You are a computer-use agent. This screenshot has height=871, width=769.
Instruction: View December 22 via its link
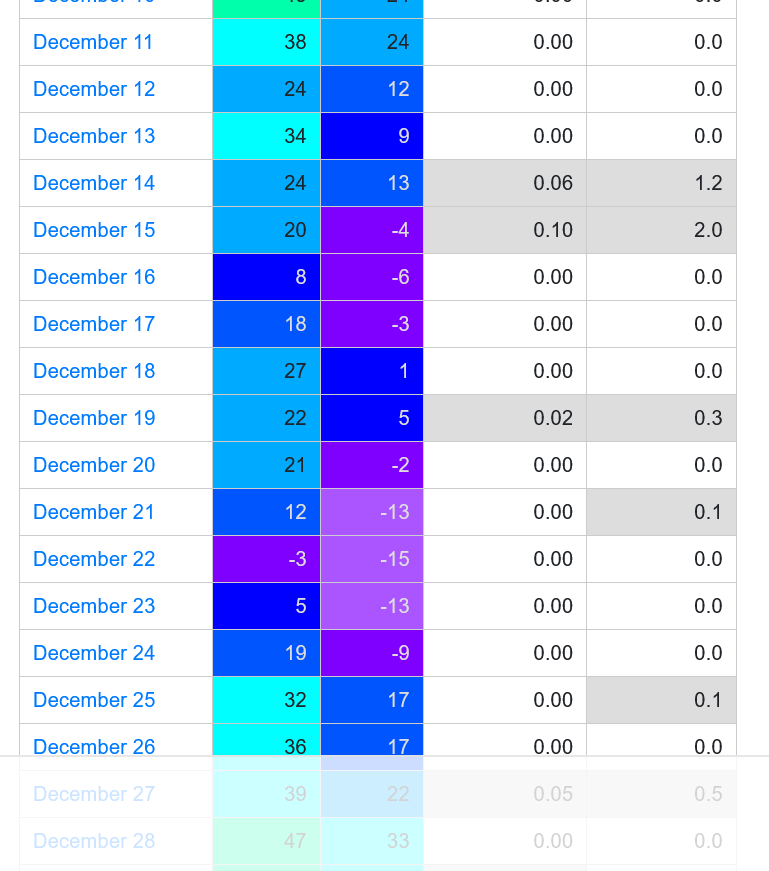pos(94,559)
